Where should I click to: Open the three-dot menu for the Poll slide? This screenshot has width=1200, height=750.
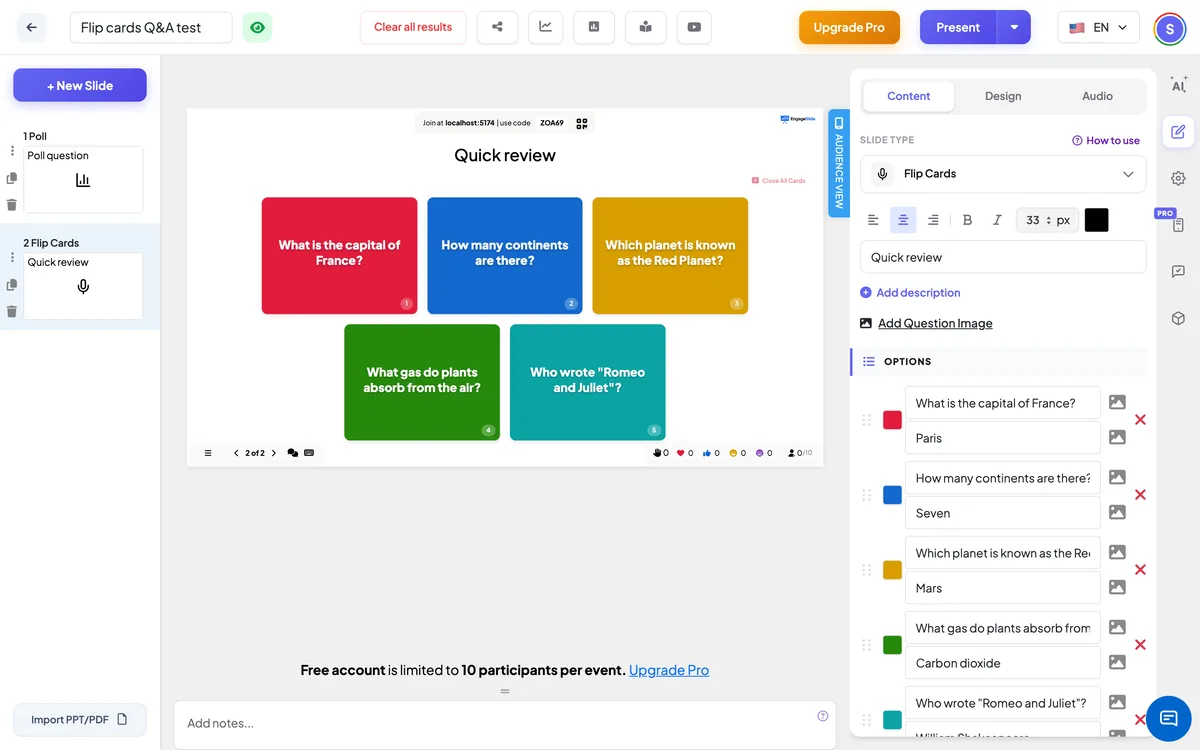tap(12, 151)
